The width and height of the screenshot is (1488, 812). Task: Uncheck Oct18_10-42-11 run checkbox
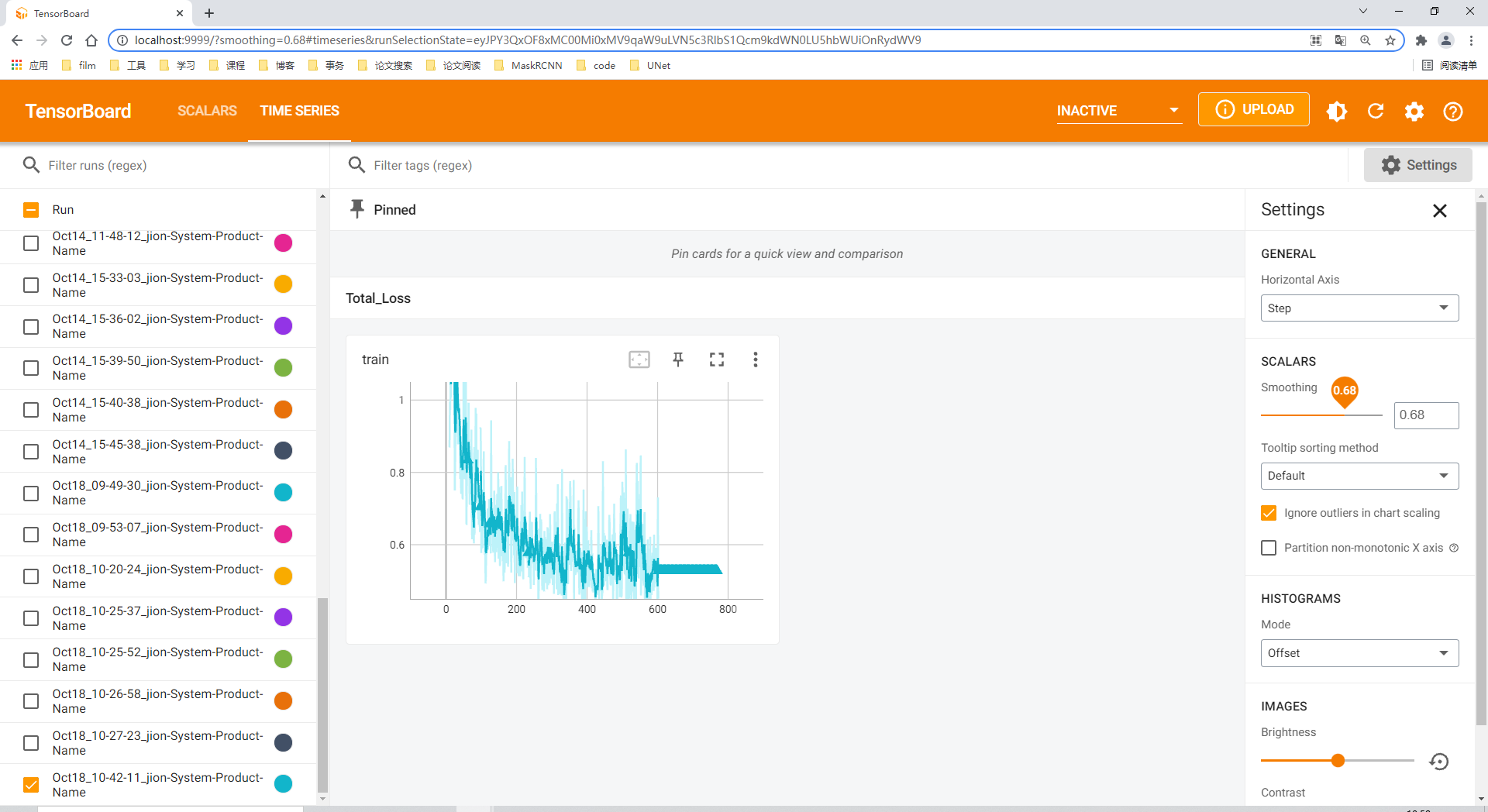31,785
